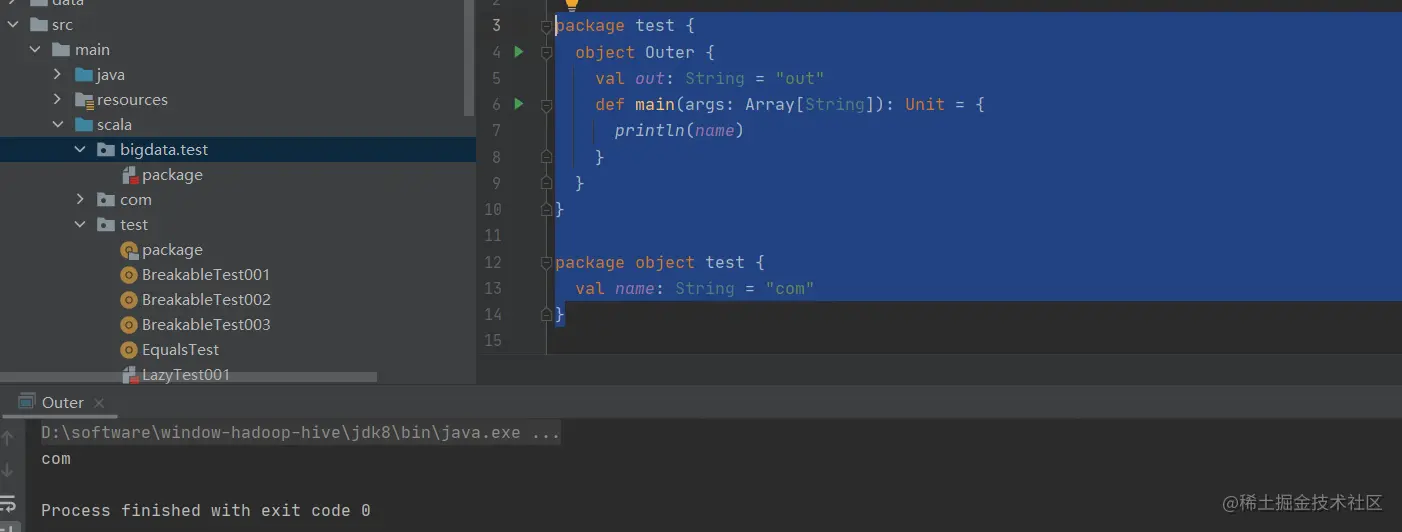The image size is (1402, 532).
Task: Click the string "out" on line 5
Action: tap(800, 78)
